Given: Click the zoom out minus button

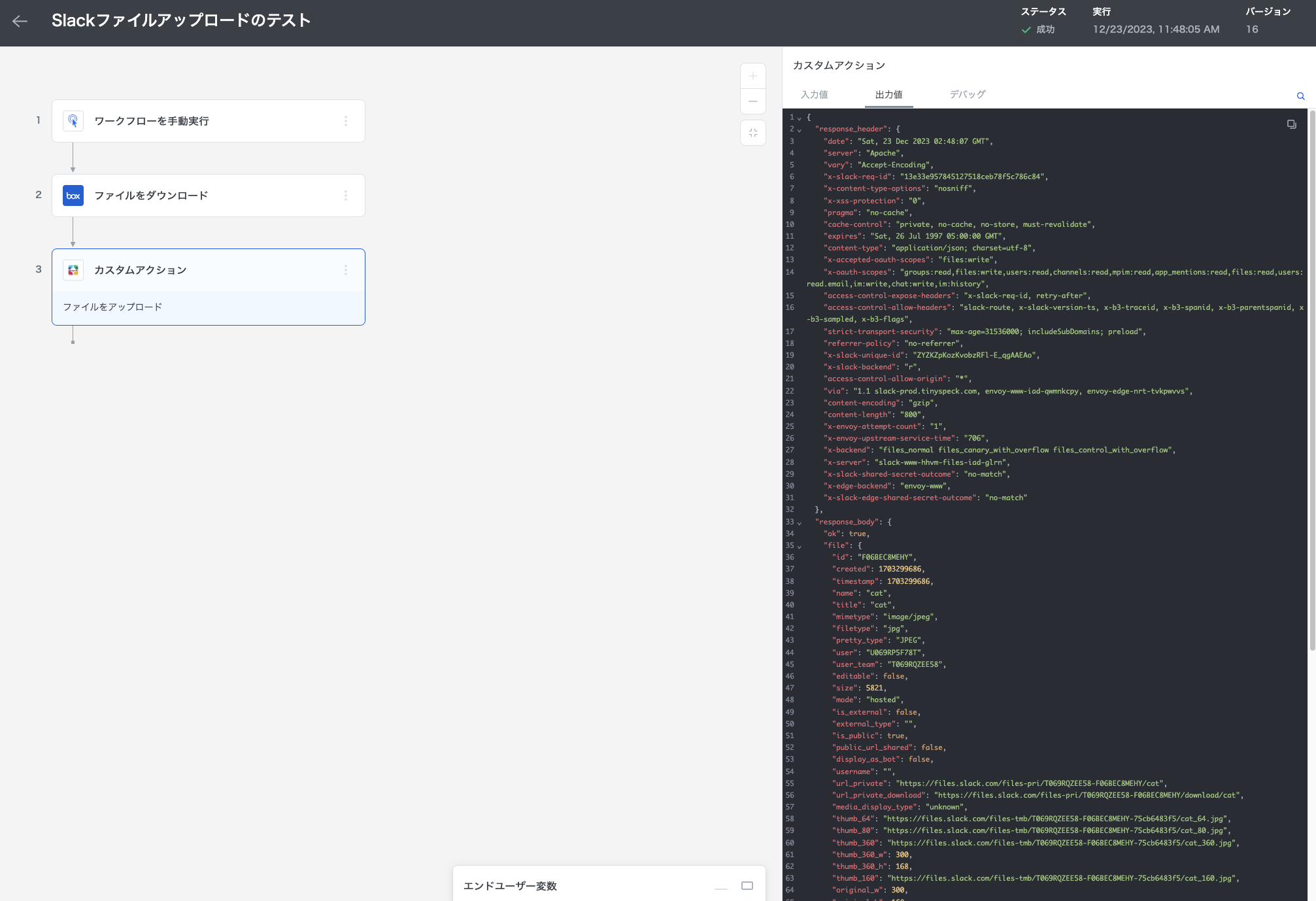Looking at the screenshot, I should [752, 101].
